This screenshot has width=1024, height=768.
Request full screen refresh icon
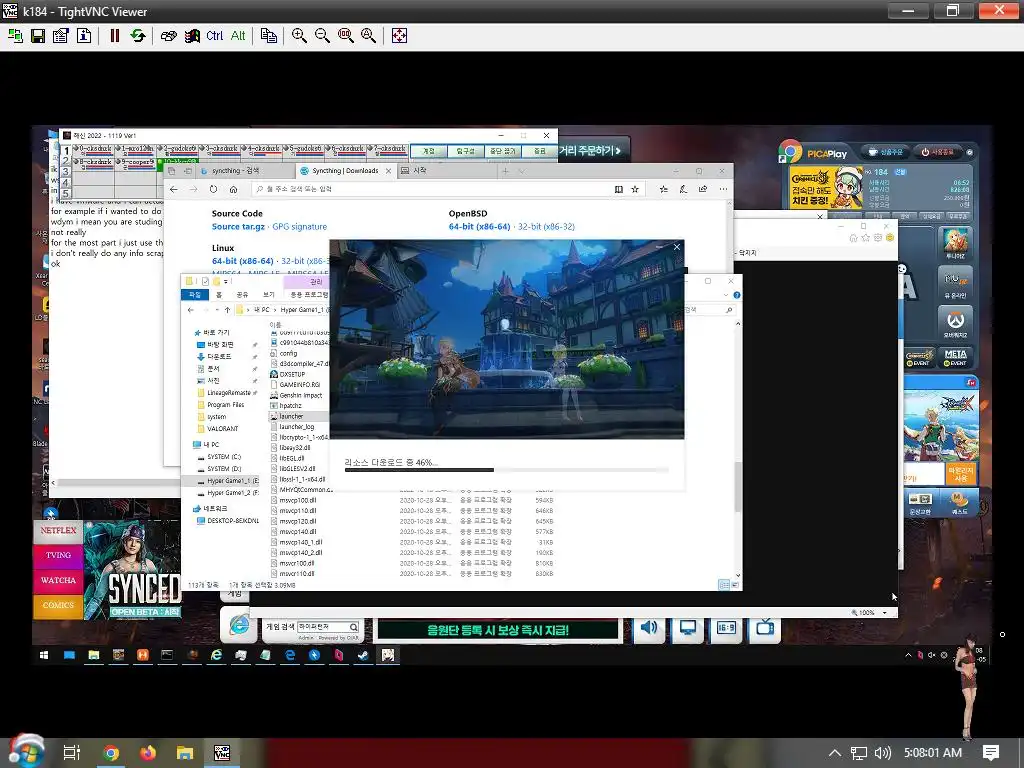coord(138,36)
